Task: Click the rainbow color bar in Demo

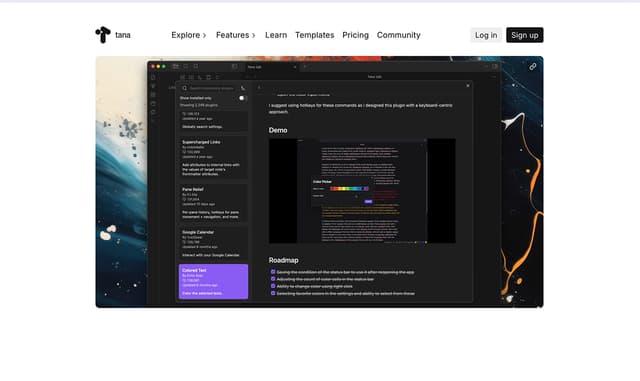Action: point(349,189)
